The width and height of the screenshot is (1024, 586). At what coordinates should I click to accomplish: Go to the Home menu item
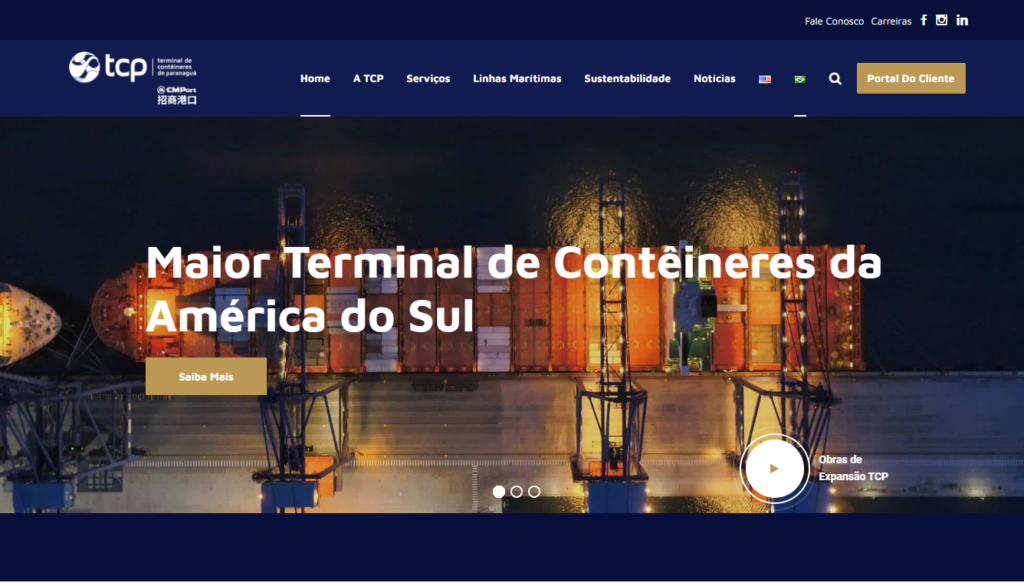[x=315, y=78]
